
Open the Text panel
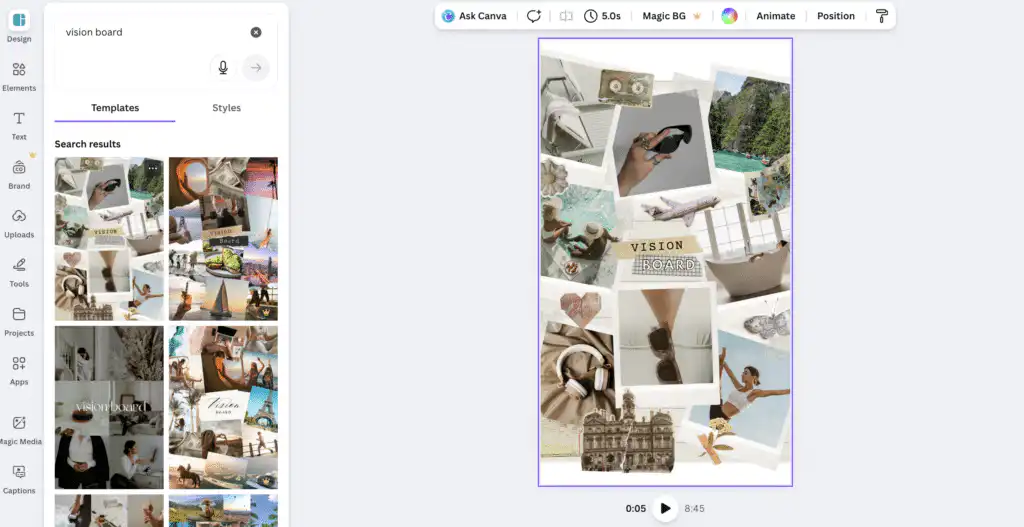[x=19, y=125]
